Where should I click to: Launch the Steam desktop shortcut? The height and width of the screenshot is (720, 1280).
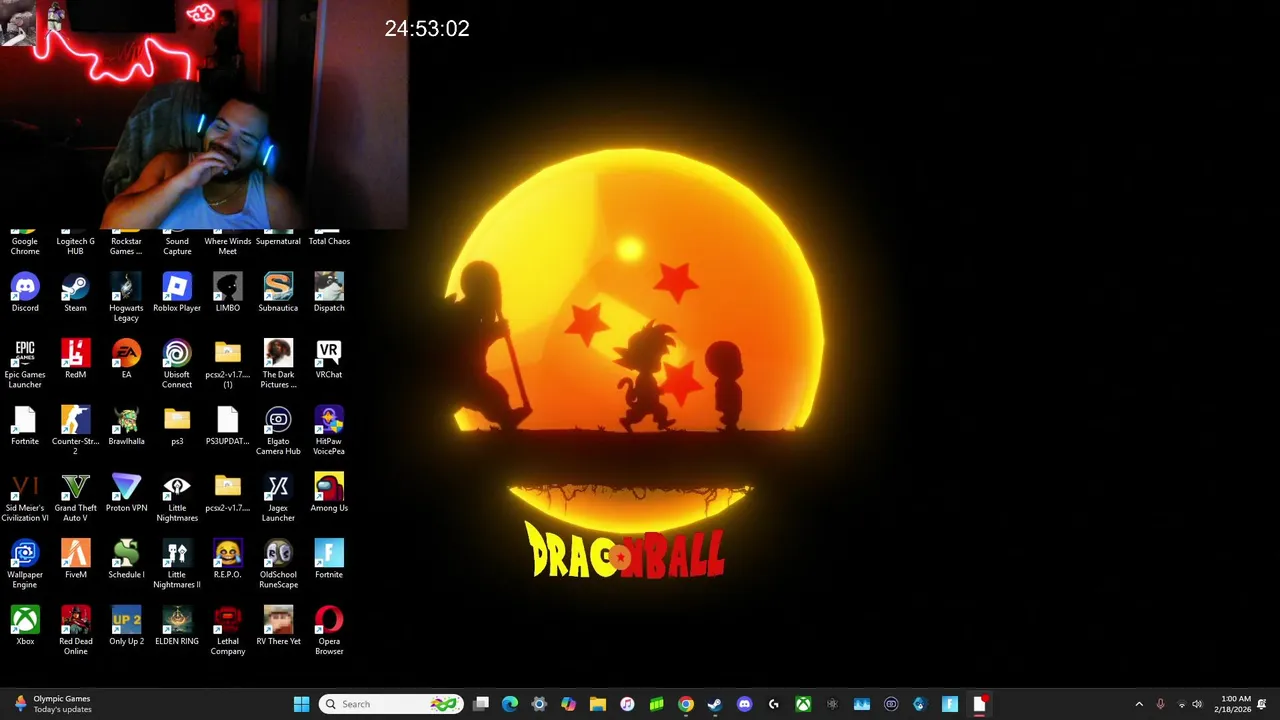[75, 293]
